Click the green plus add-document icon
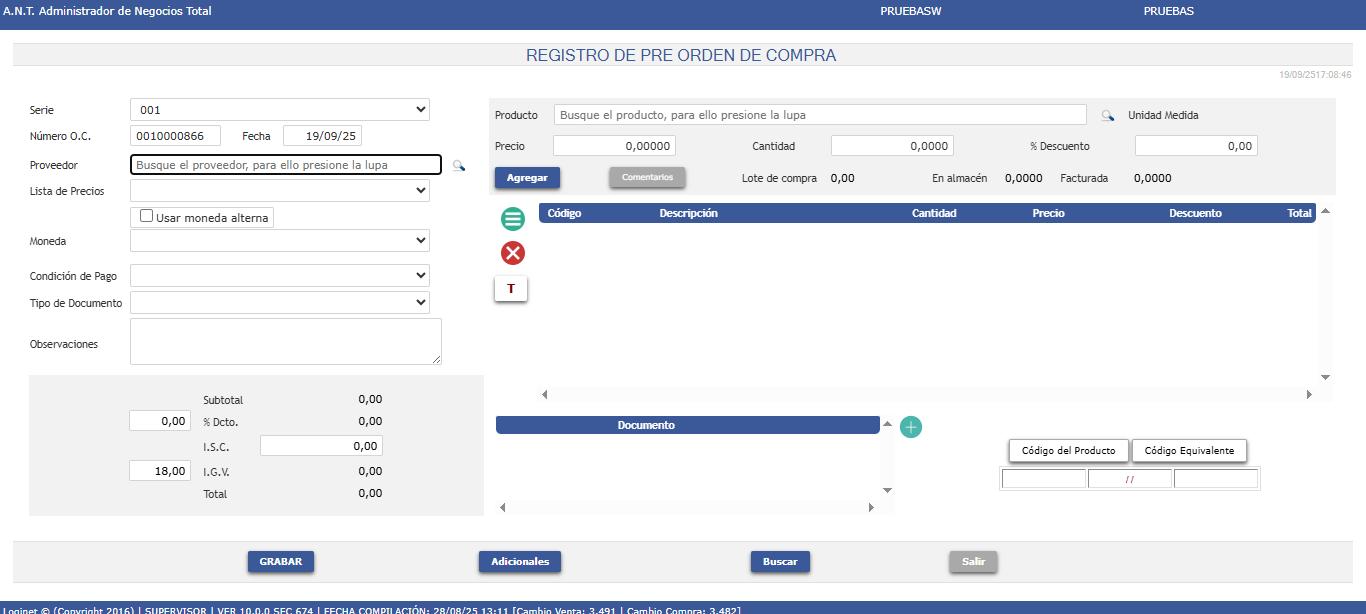1366x614 pixels. click(x=911, y=427)
